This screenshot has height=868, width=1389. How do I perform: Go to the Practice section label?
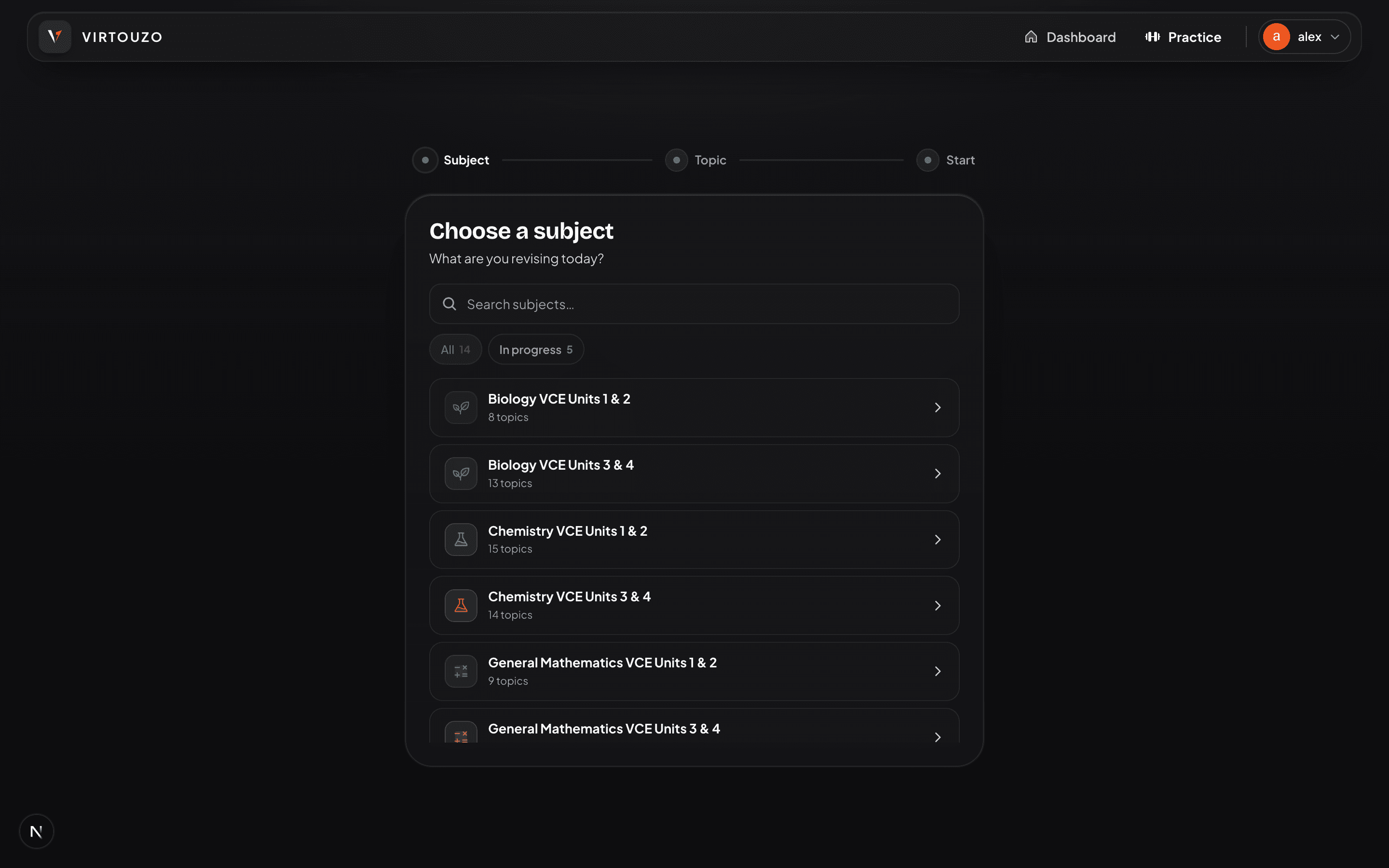pos(1195,37)
